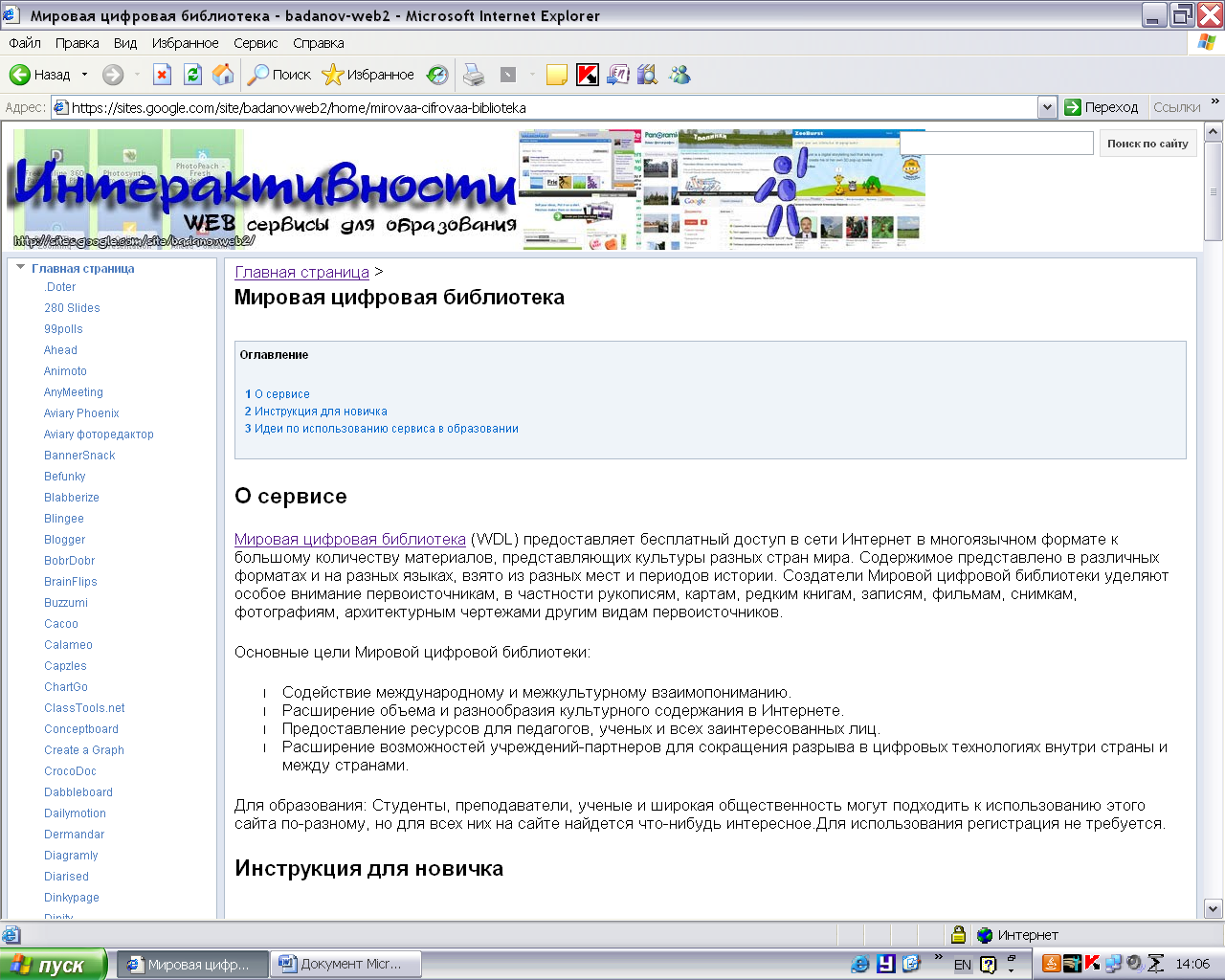1225x980 pixels.
Task: Click the Stop loading icon
Action: tap(162, 75)
